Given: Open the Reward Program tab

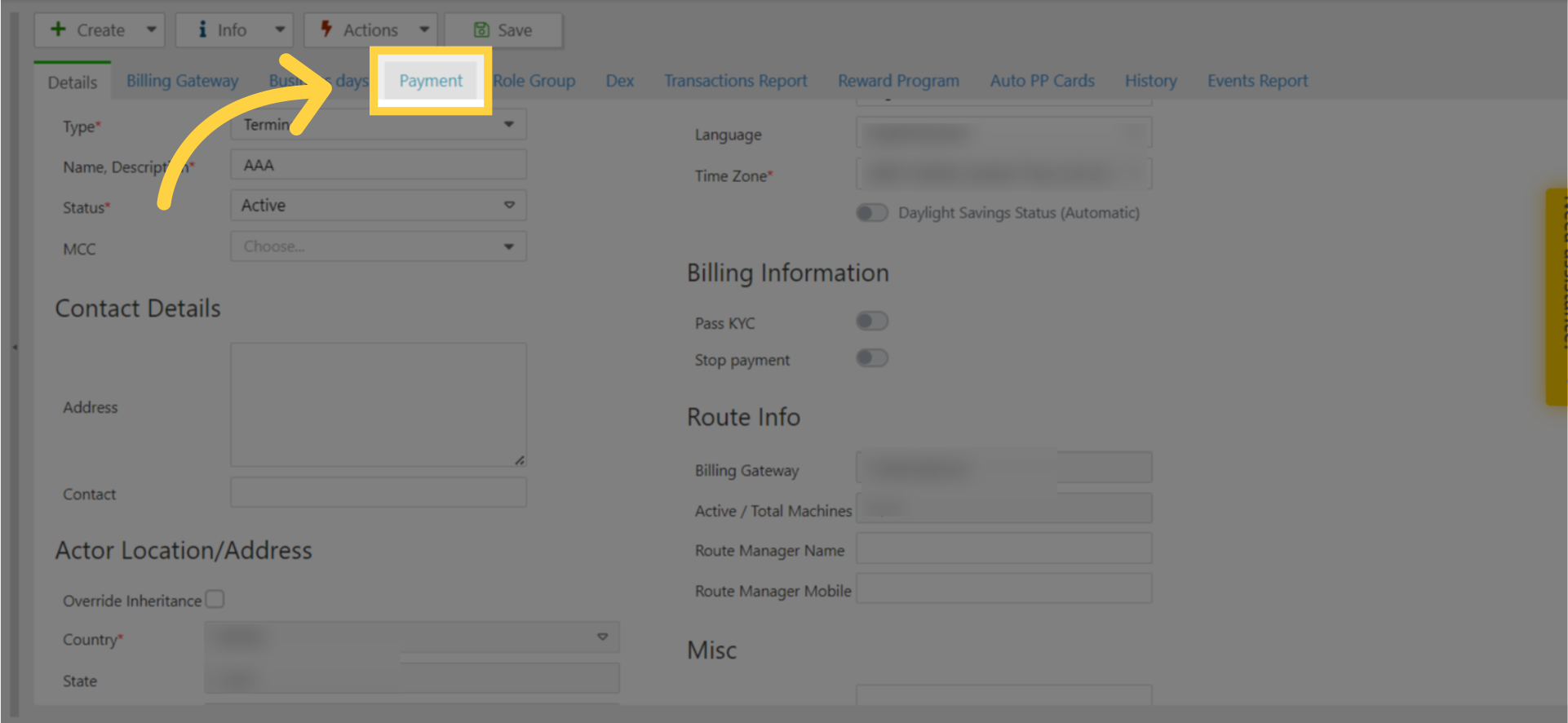Looking at the screenshot, I should [898, 81].
